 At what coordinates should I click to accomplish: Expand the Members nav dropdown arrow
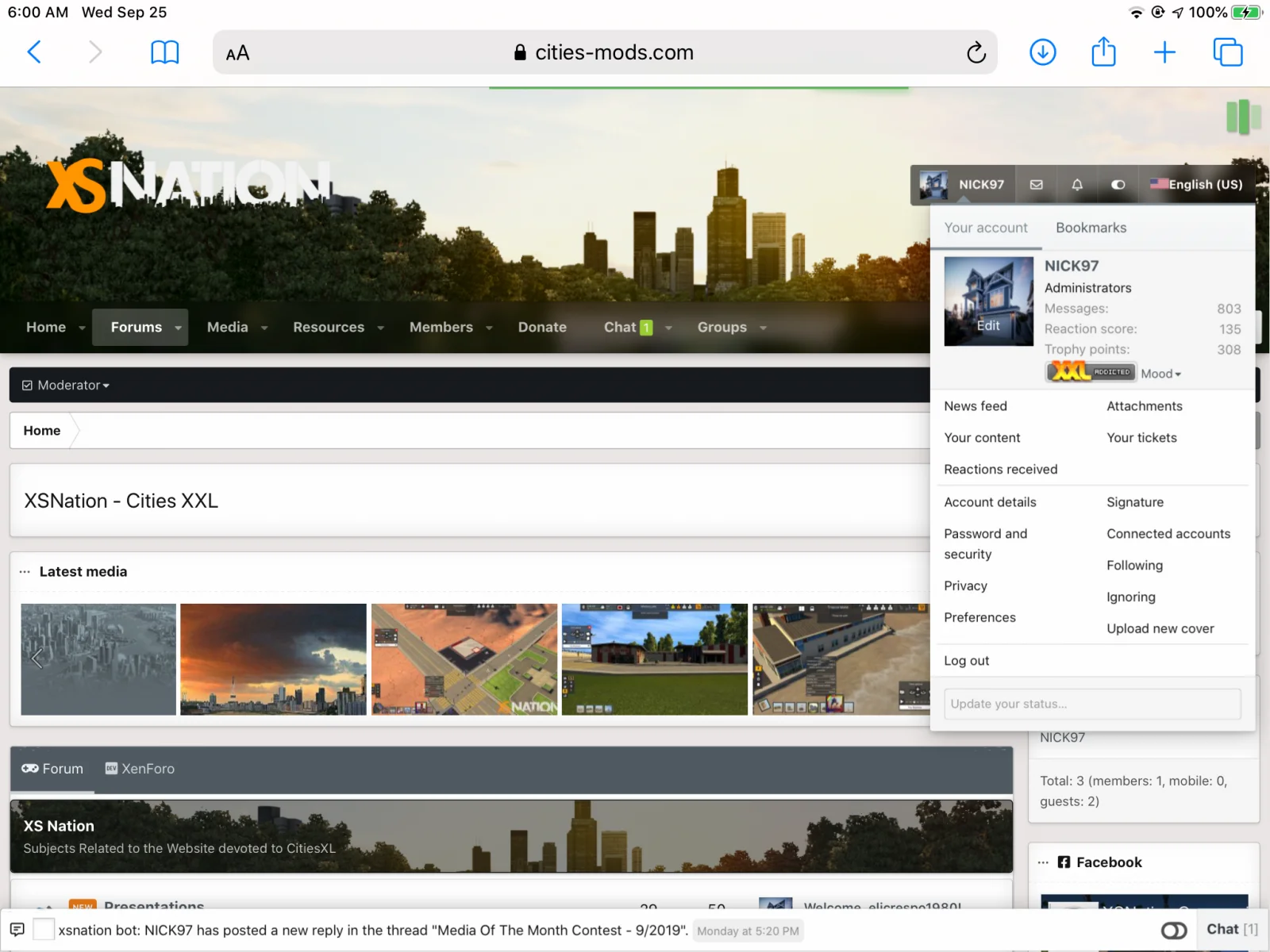point(489,328)
